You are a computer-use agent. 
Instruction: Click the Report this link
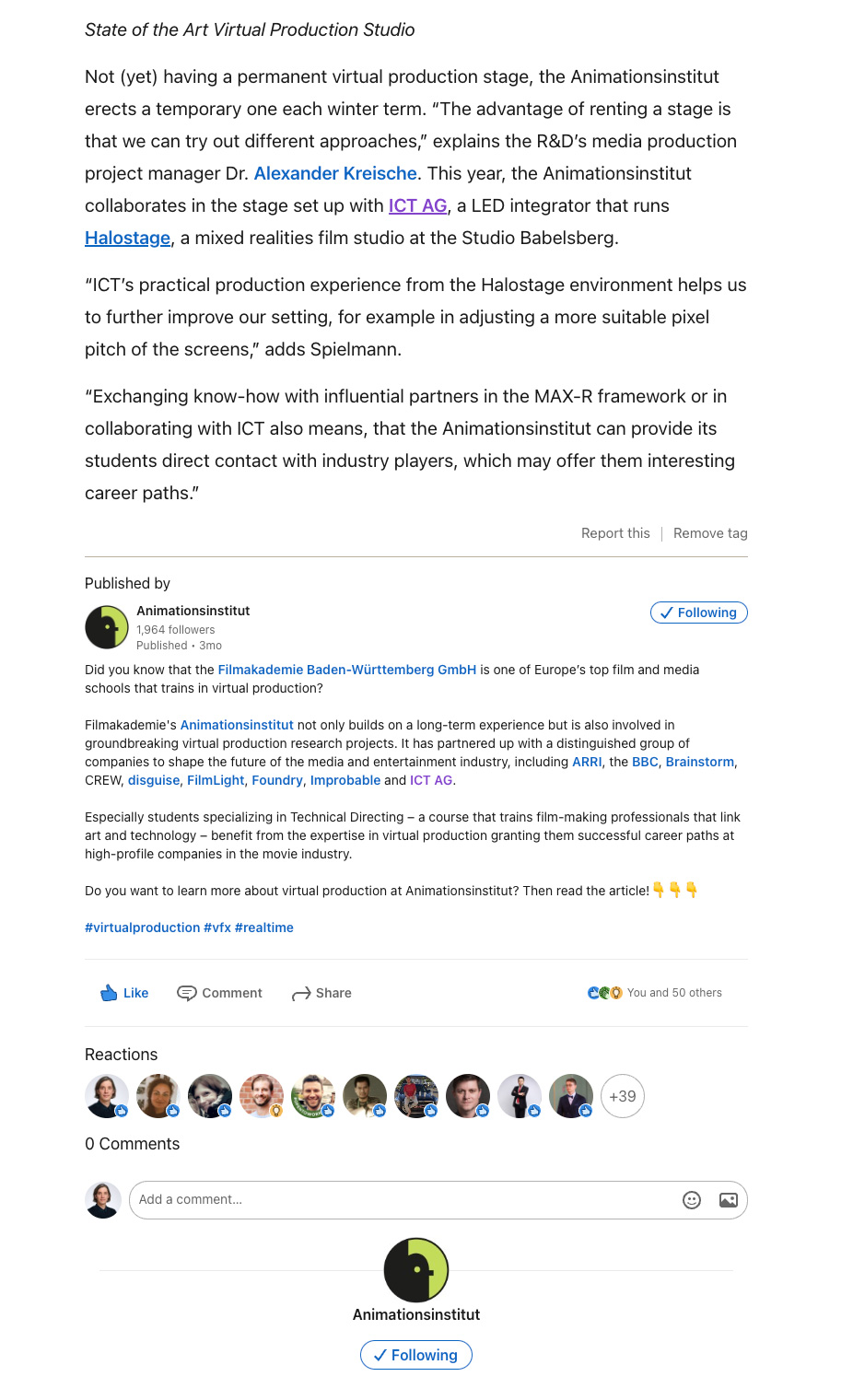pyautogui.click(x=615, y=533)
